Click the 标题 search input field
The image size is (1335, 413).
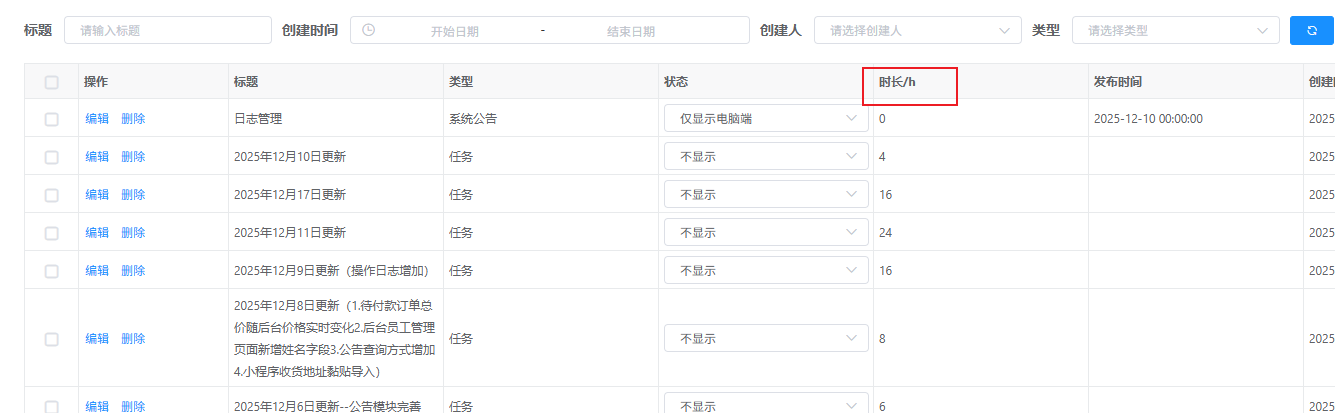167,30
